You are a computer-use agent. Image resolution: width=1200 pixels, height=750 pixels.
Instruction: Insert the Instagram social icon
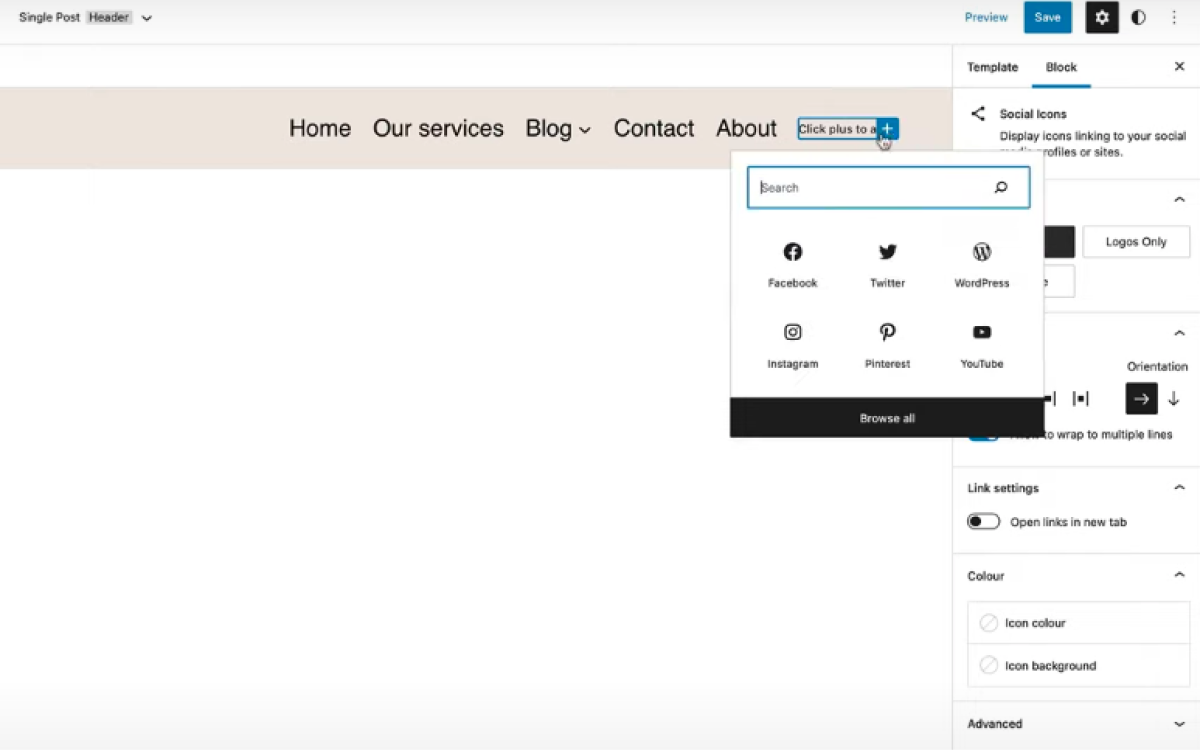pyautogui.click(x=792, y=345)
